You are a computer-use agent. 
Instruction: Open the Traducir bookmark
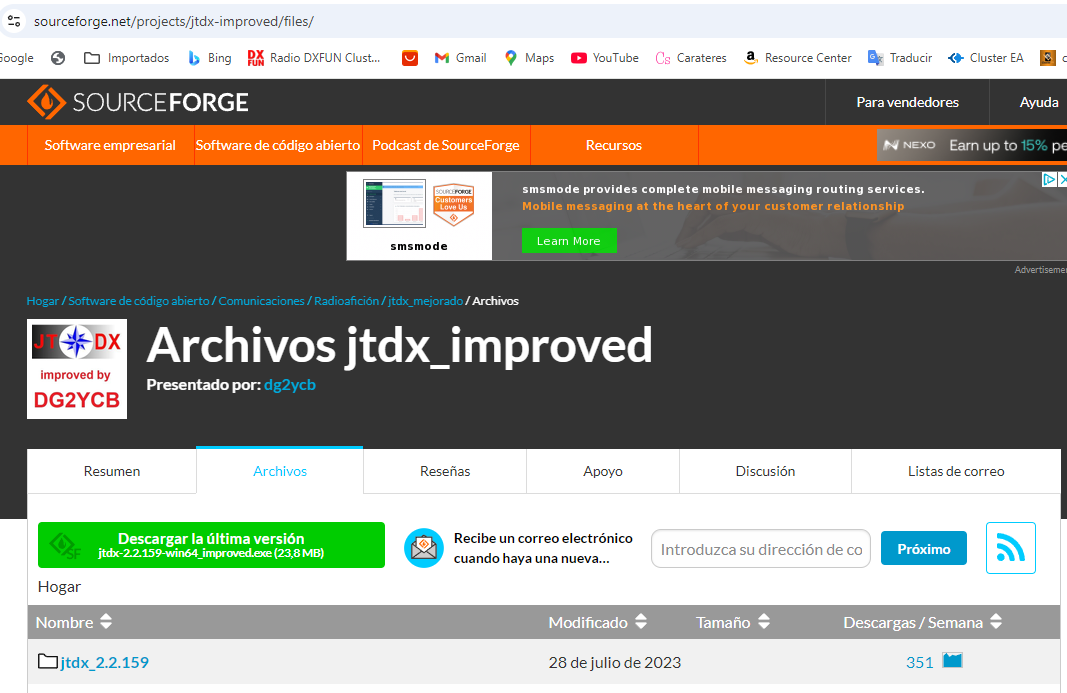900,58
